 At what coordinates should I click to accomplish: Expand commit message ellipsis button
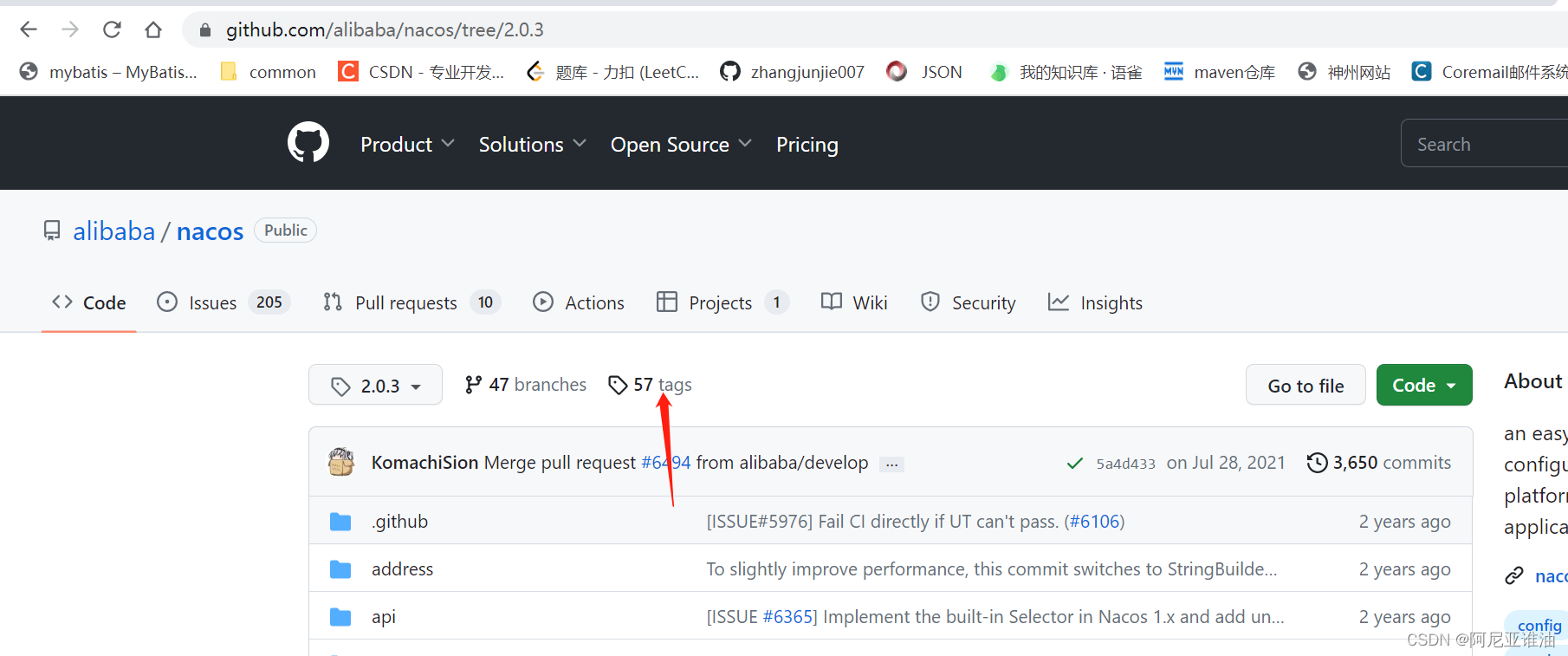tap(892, 464)
